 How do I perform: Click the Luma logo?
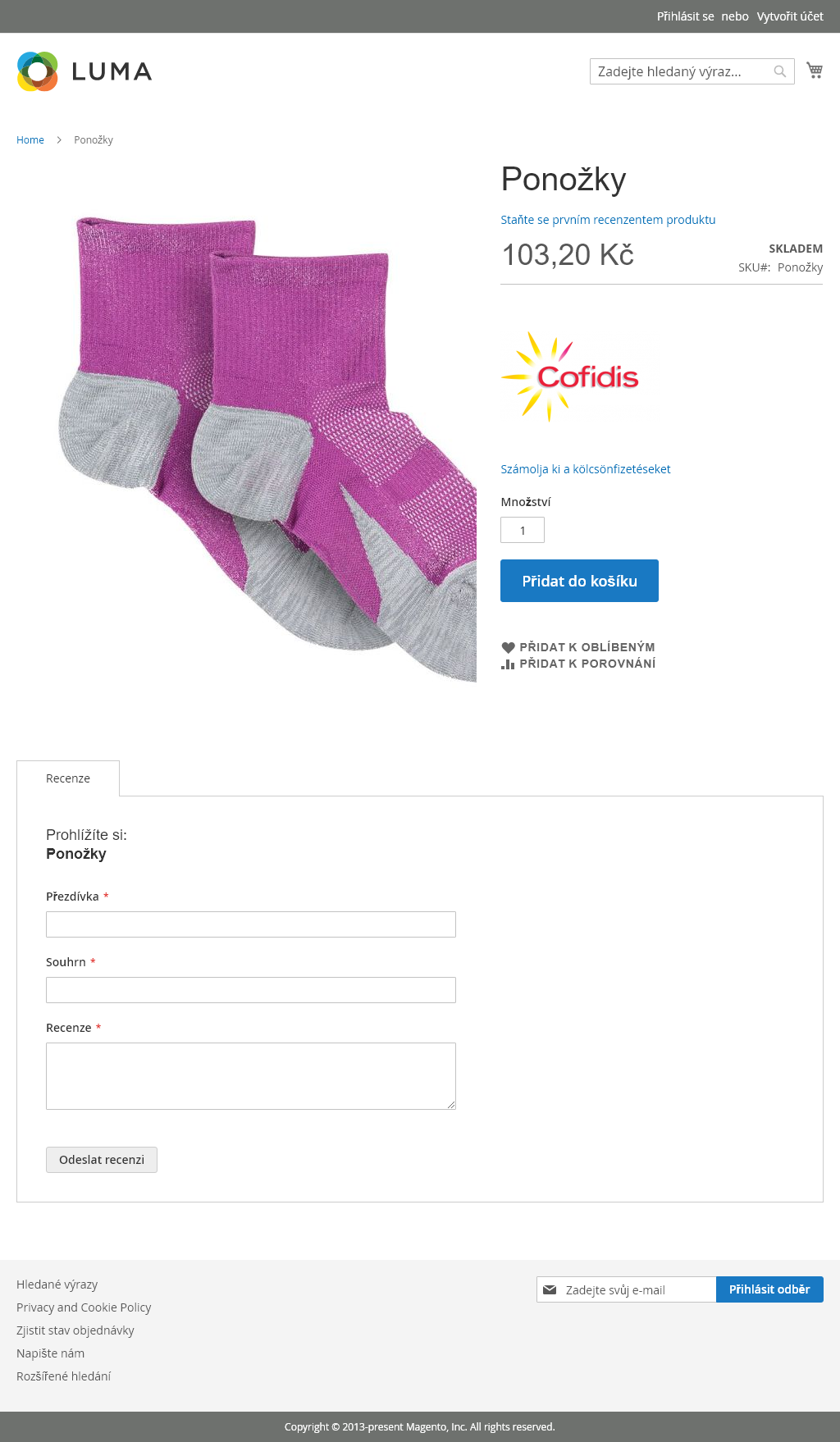tap(84, 71)
